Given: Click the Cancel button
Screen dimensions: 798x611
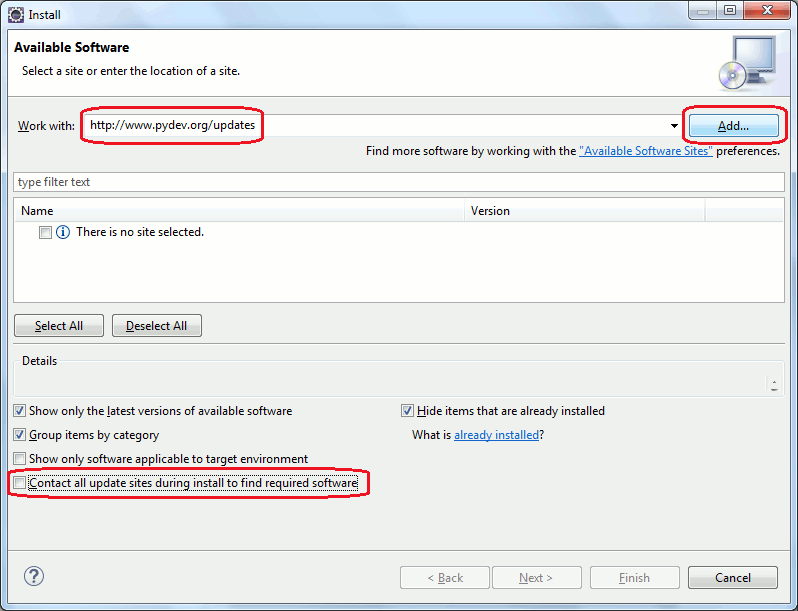Looking at the screenshot, I should pyautogui.click(x=732, y=577).
